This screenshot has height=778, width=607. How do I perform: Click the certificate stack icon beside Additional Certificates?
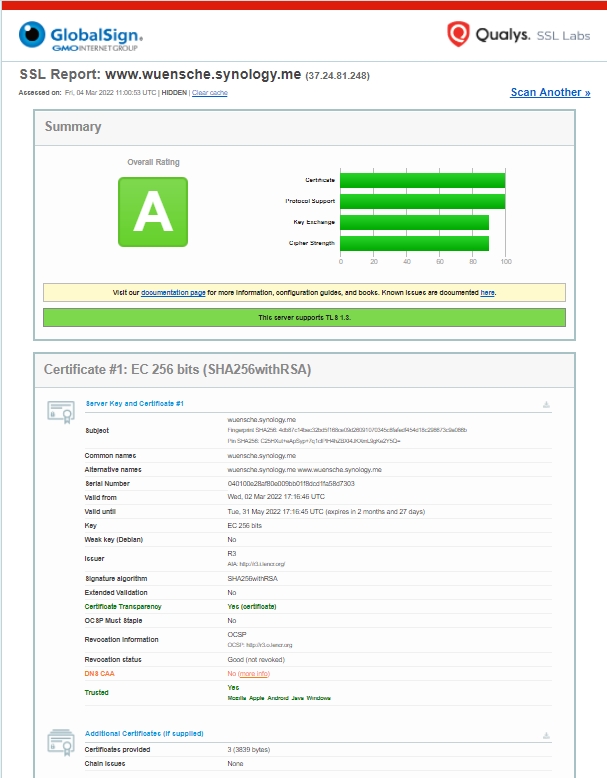click(x=61, y=742)
